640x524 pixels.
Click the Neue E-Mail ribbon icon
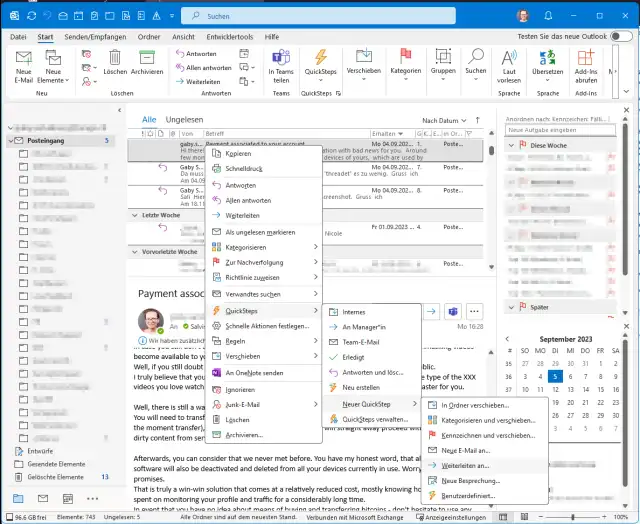[x=24, y=58]
